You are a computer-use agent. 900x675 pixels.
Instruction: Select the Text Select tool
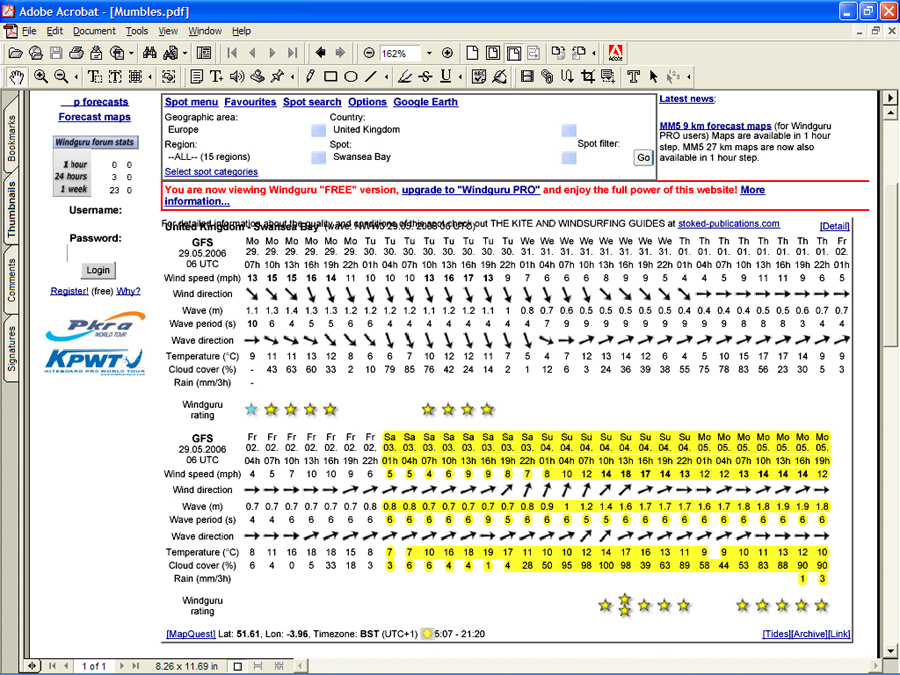(94, 76)
